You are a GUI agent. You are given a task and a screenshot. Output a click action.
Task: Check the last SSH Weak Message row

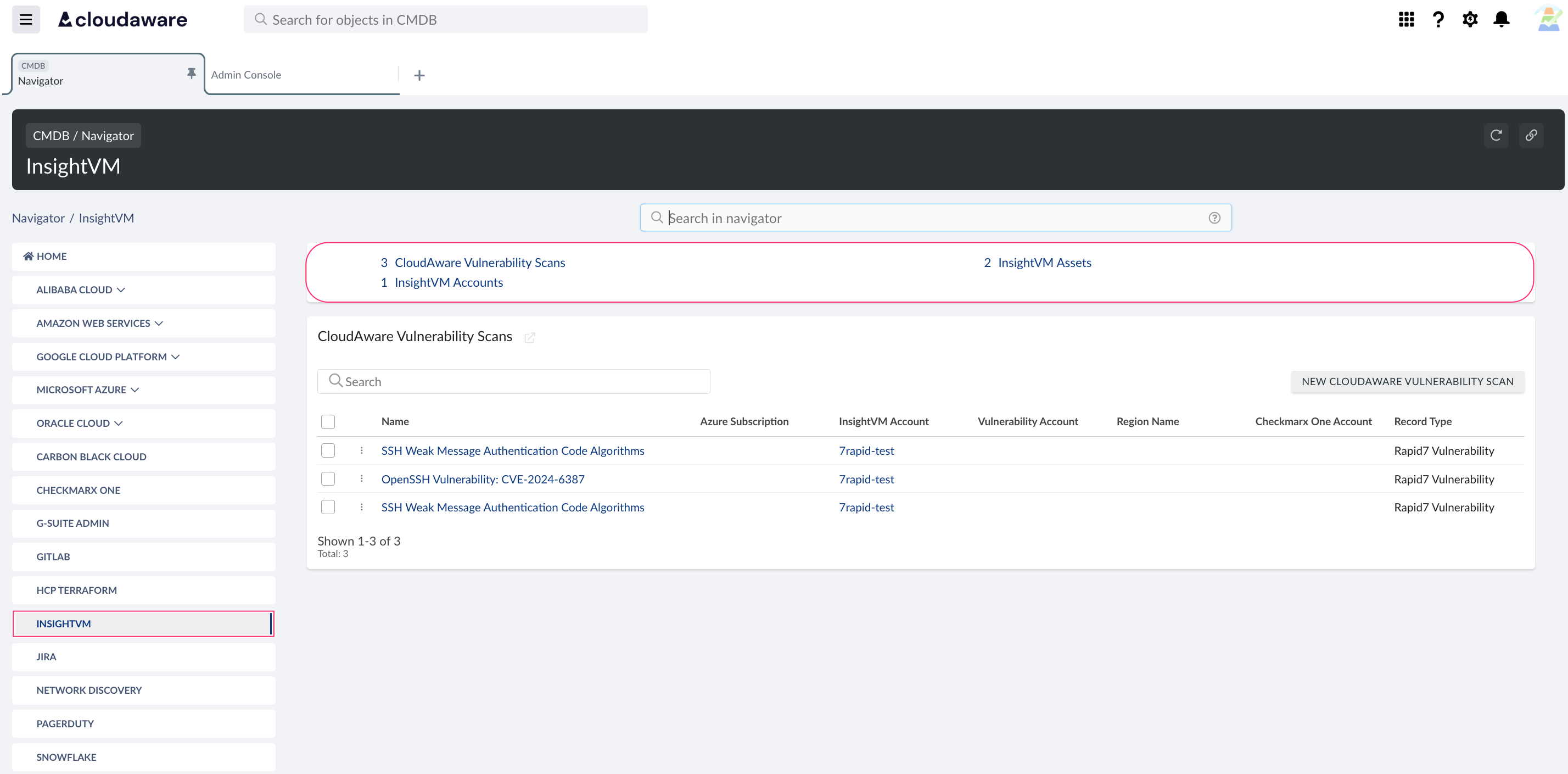[328, 507]
